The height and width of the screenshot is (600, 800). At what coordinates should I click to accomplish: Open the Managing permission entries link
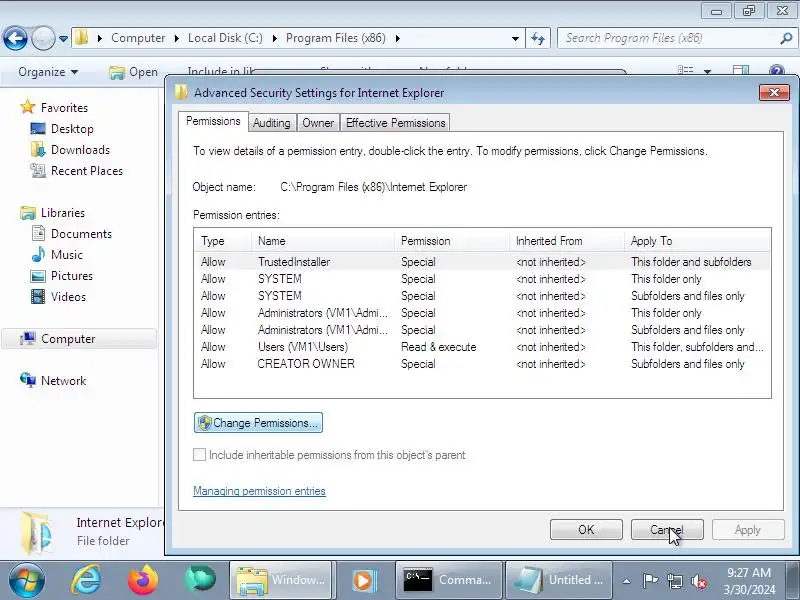point(259,491)
